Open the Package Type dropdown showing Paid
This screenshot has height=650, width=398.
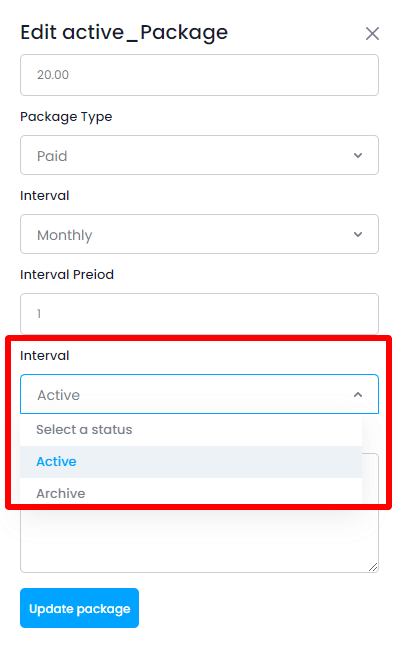(x=199, y=155)
